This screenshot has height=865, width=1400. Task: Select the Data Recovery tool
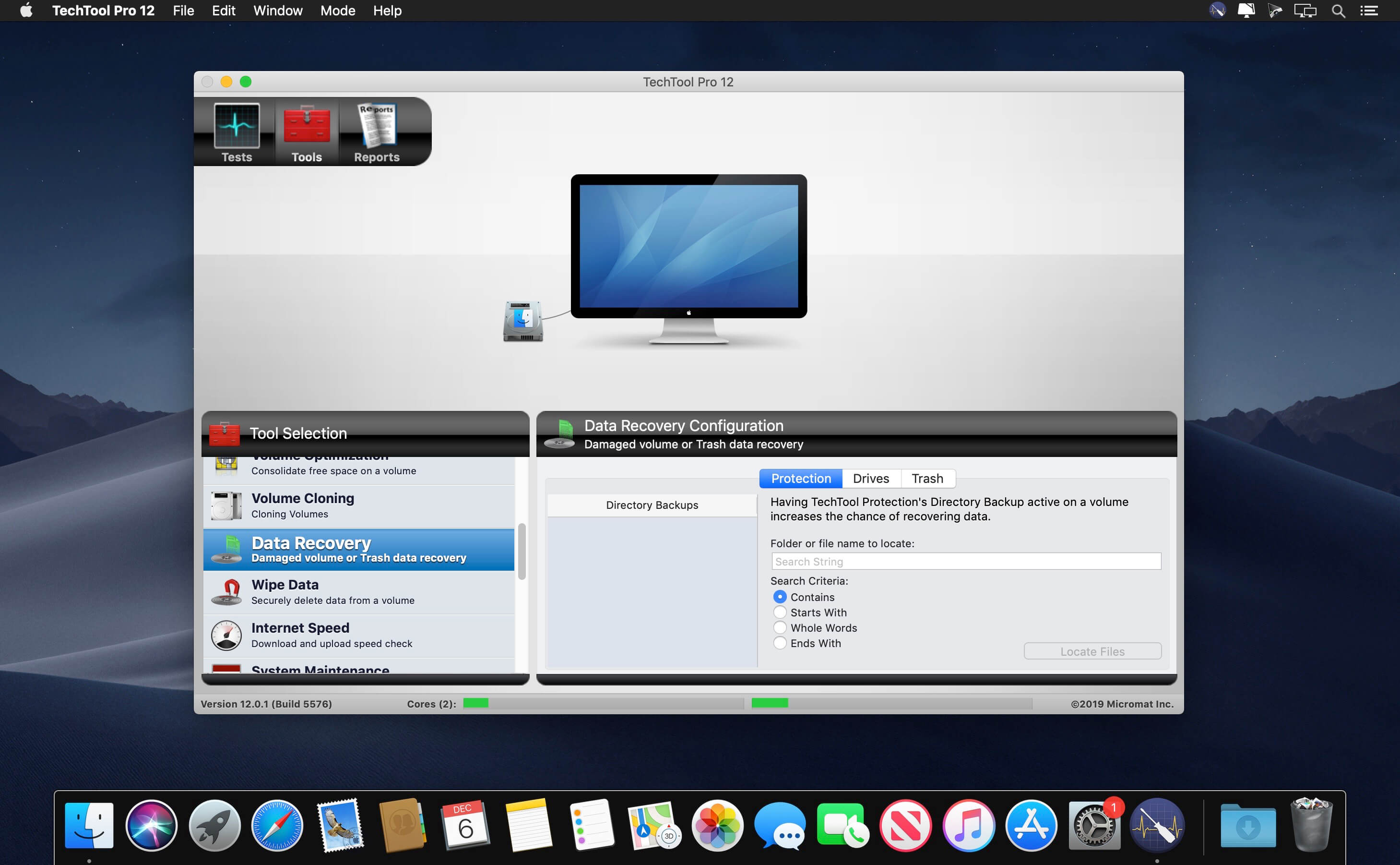[359, 549]
